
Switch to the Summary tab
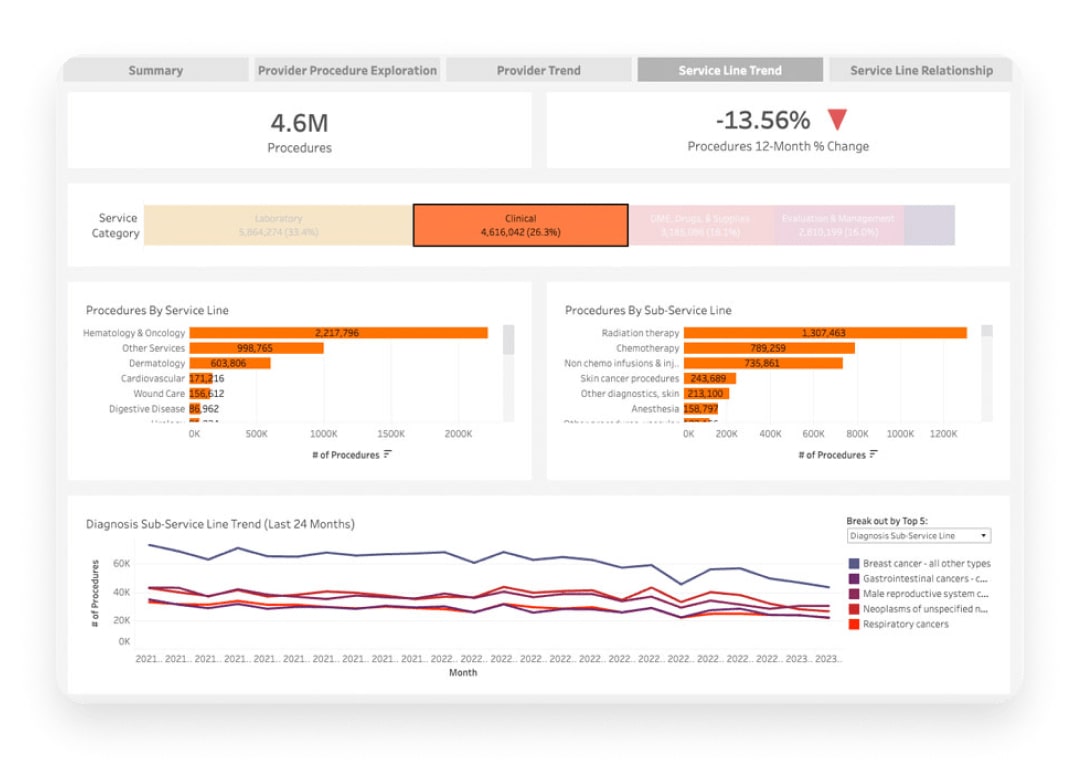pos(155,70)
